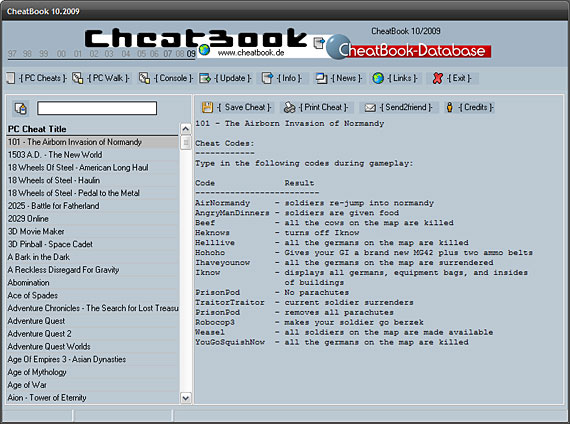Click the Print Cheat button
This screenshot has height=424, width=570.
pos(323,107)
